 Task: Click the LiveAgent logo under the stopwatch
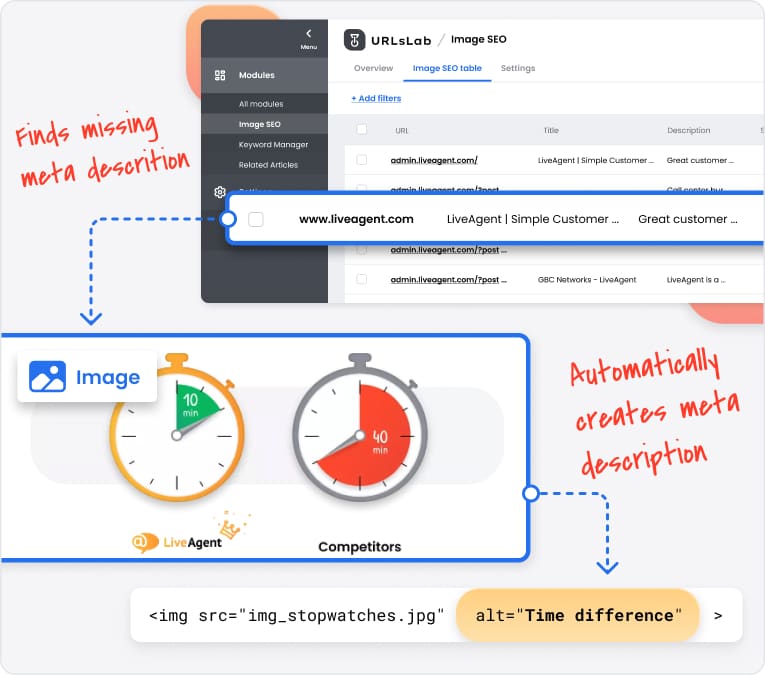tap(177, 542)
